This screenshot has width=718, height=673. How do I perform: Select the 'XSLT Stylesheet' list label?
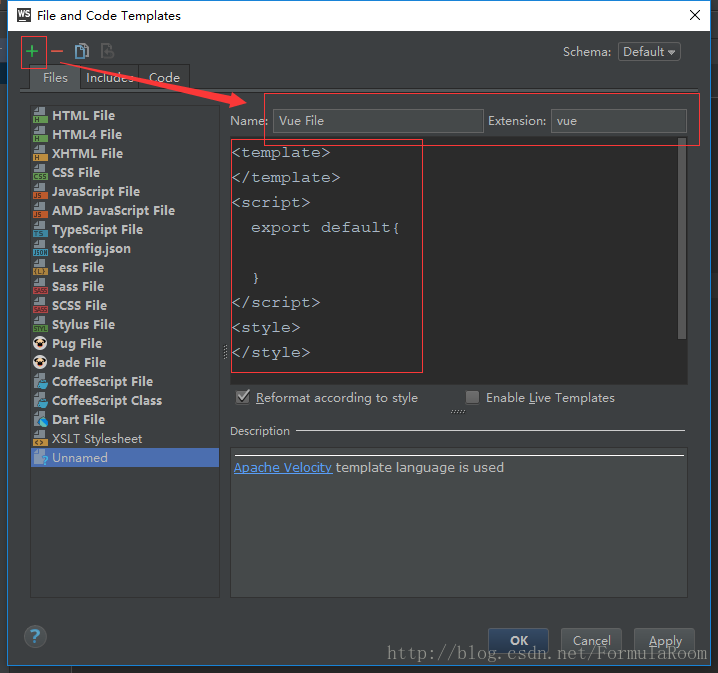tap(97, 439)
